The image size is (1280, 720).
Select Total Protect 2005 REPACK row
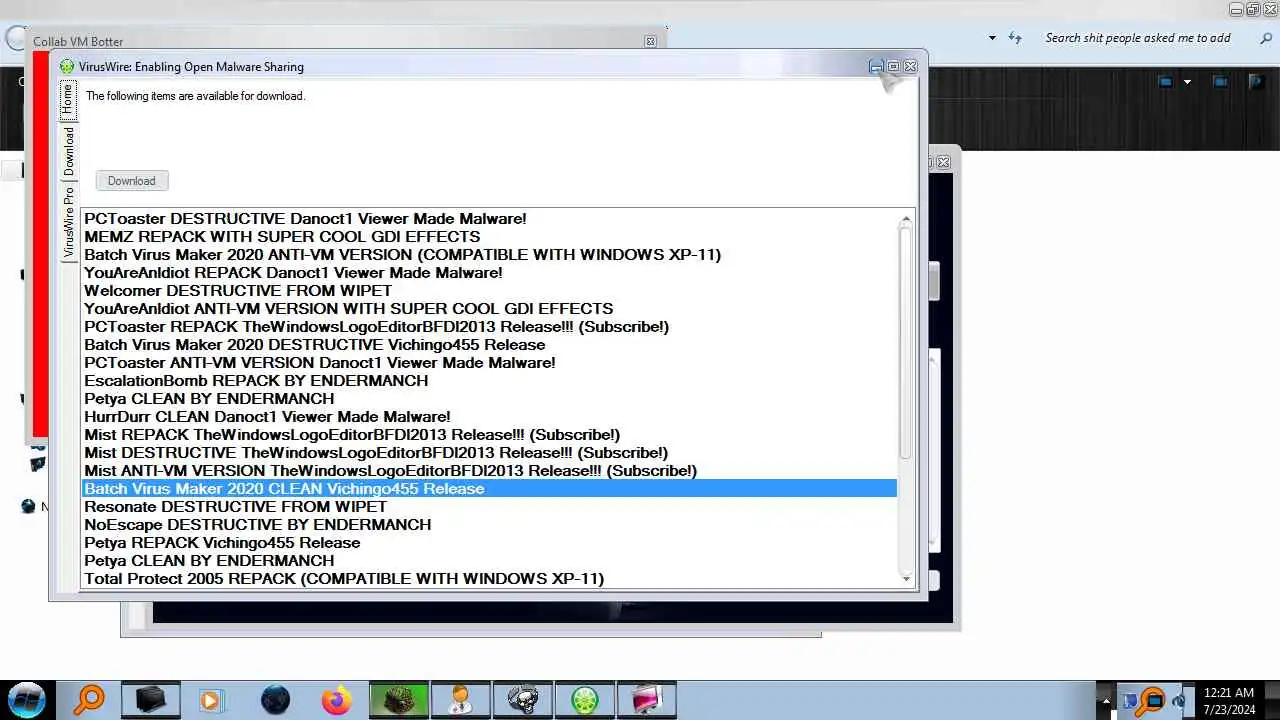(x=490, y=579)
